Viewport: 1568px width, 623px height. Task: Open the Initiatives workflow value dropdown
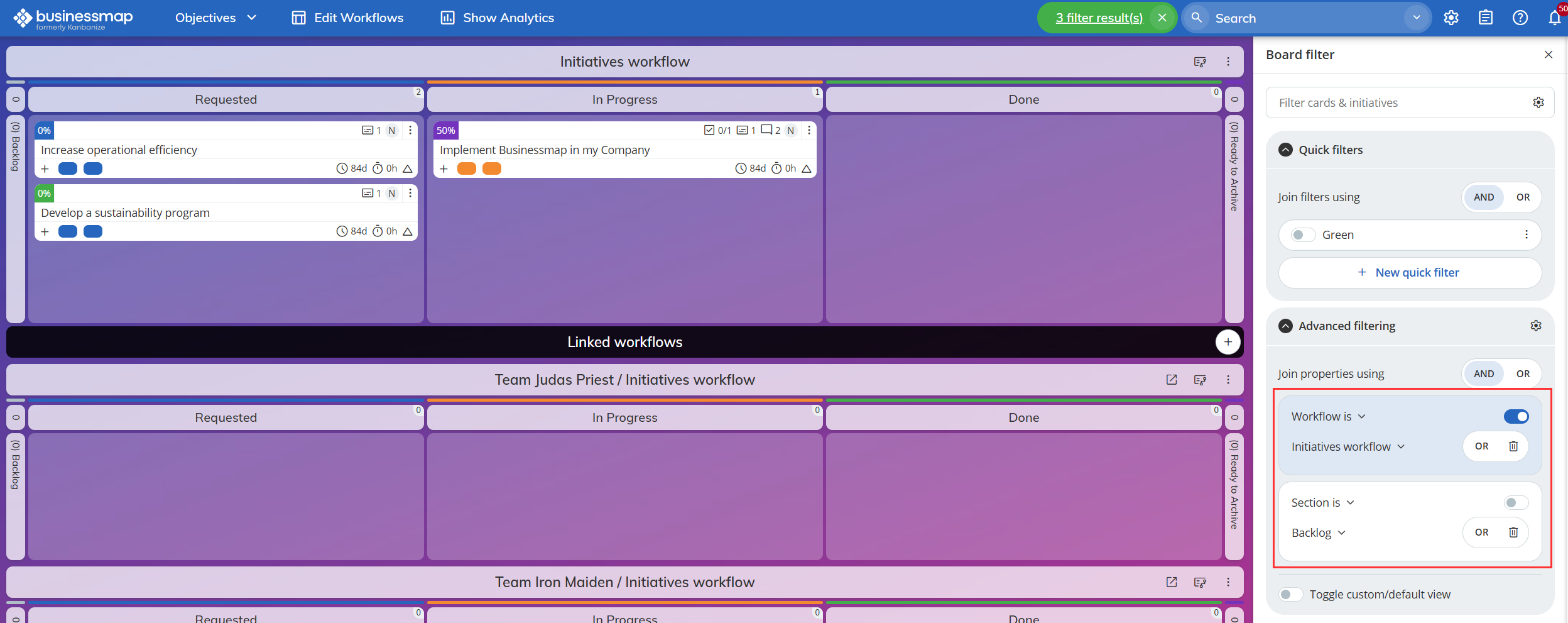1348,446
